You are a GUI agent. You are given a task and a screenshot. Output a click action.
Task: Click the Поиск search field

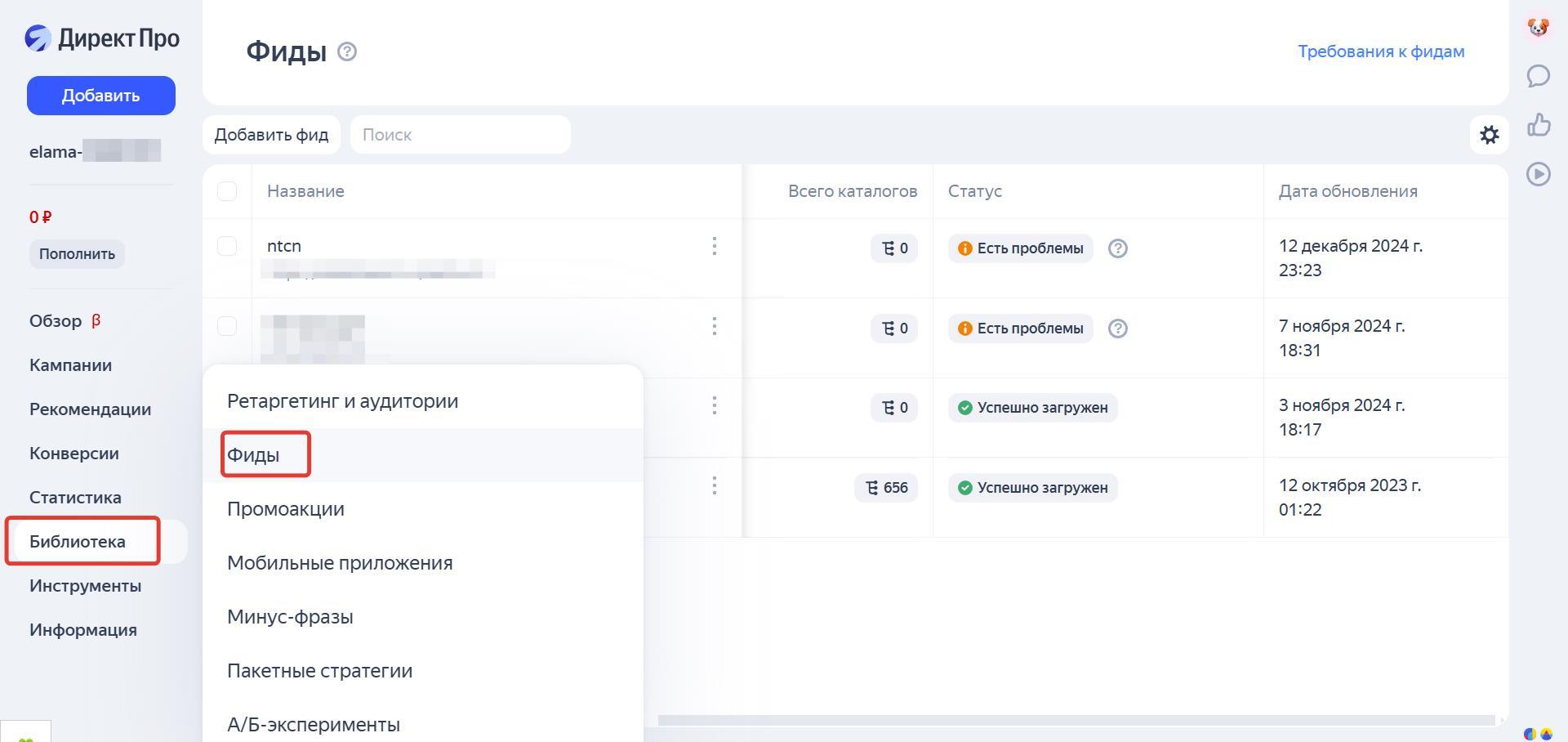tap(460, 135)
